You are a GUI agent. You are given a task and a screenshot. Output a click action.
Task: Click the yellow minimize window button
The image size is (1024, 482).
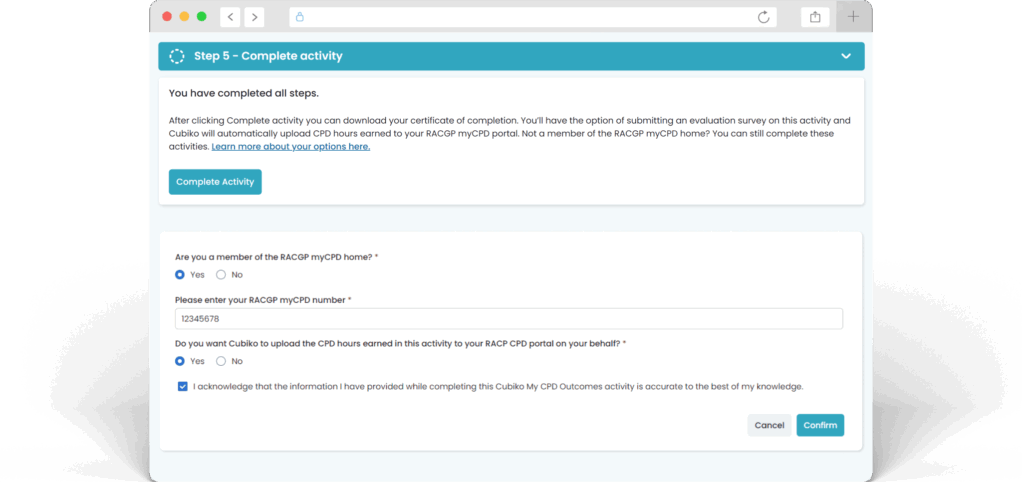[184, 17]
